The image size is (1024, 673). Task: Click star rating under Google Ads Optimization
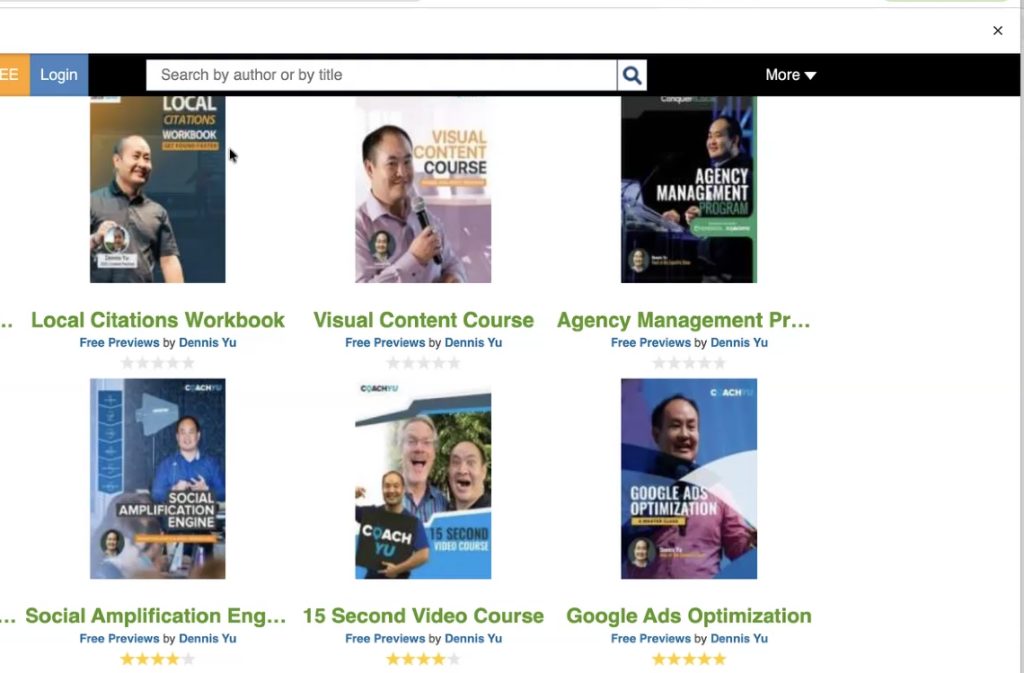(x=688, y=659)
